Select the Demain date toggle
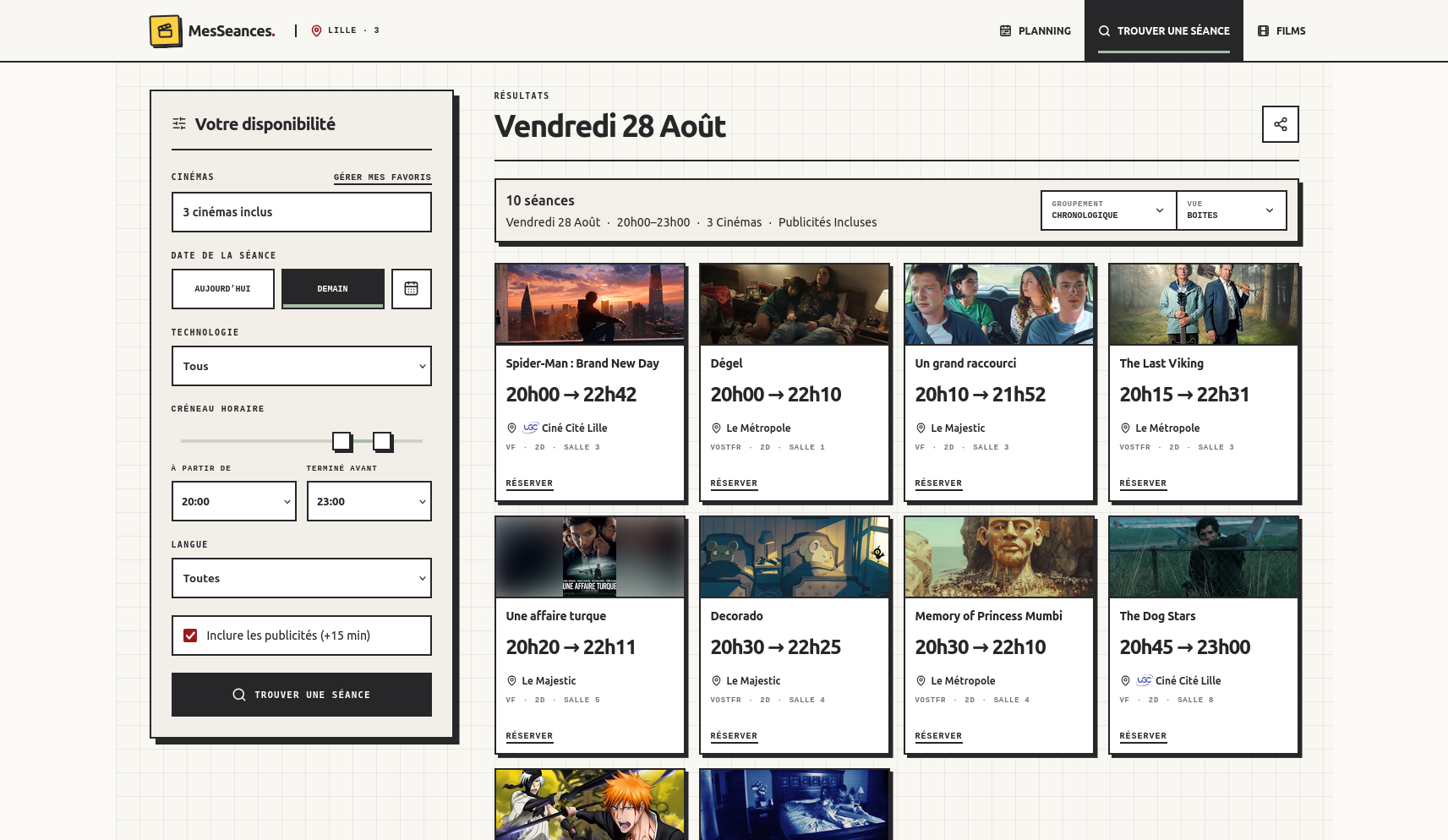Image resolution: width=1448 pixels, height=840 pixels. coord(333,289)
